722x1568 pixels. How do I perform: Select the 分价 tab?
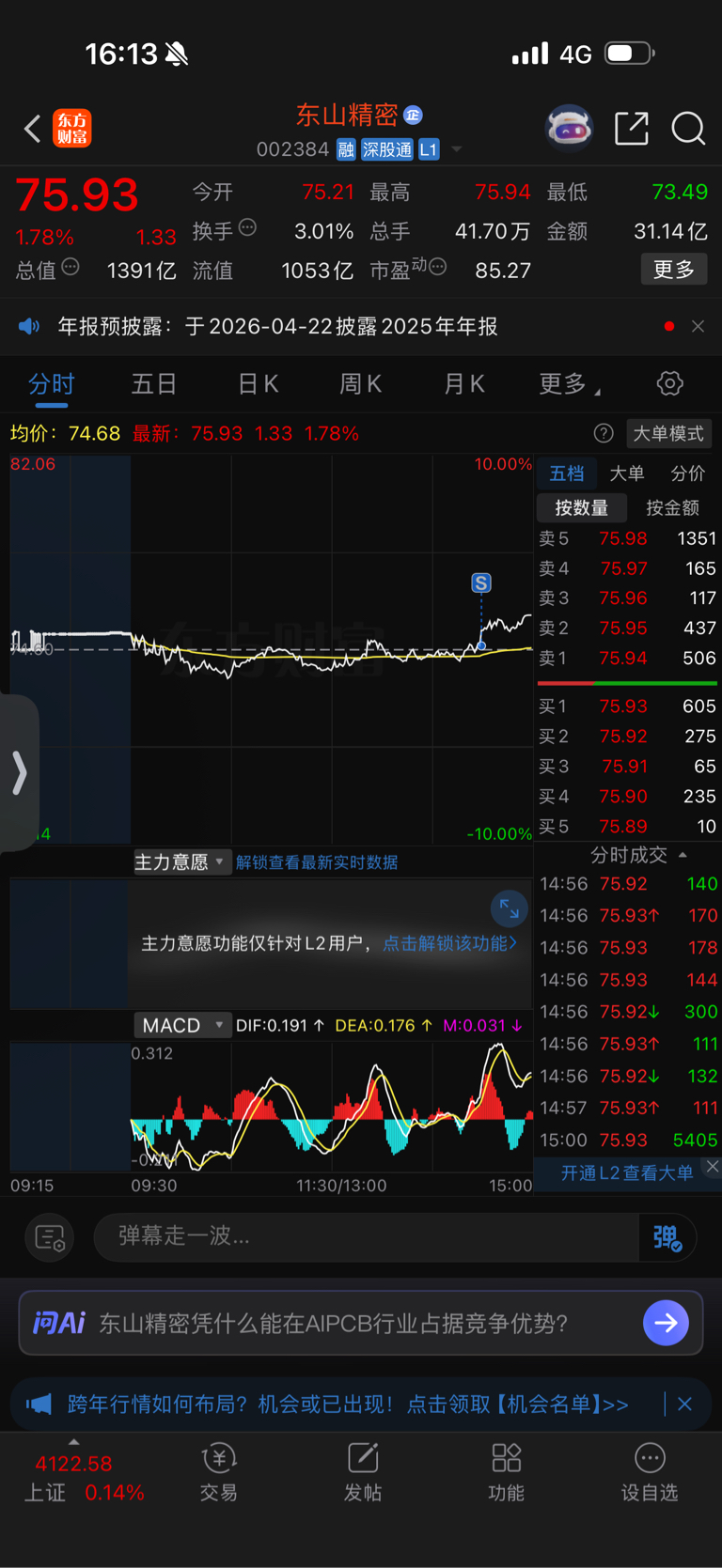coord(687,474)
